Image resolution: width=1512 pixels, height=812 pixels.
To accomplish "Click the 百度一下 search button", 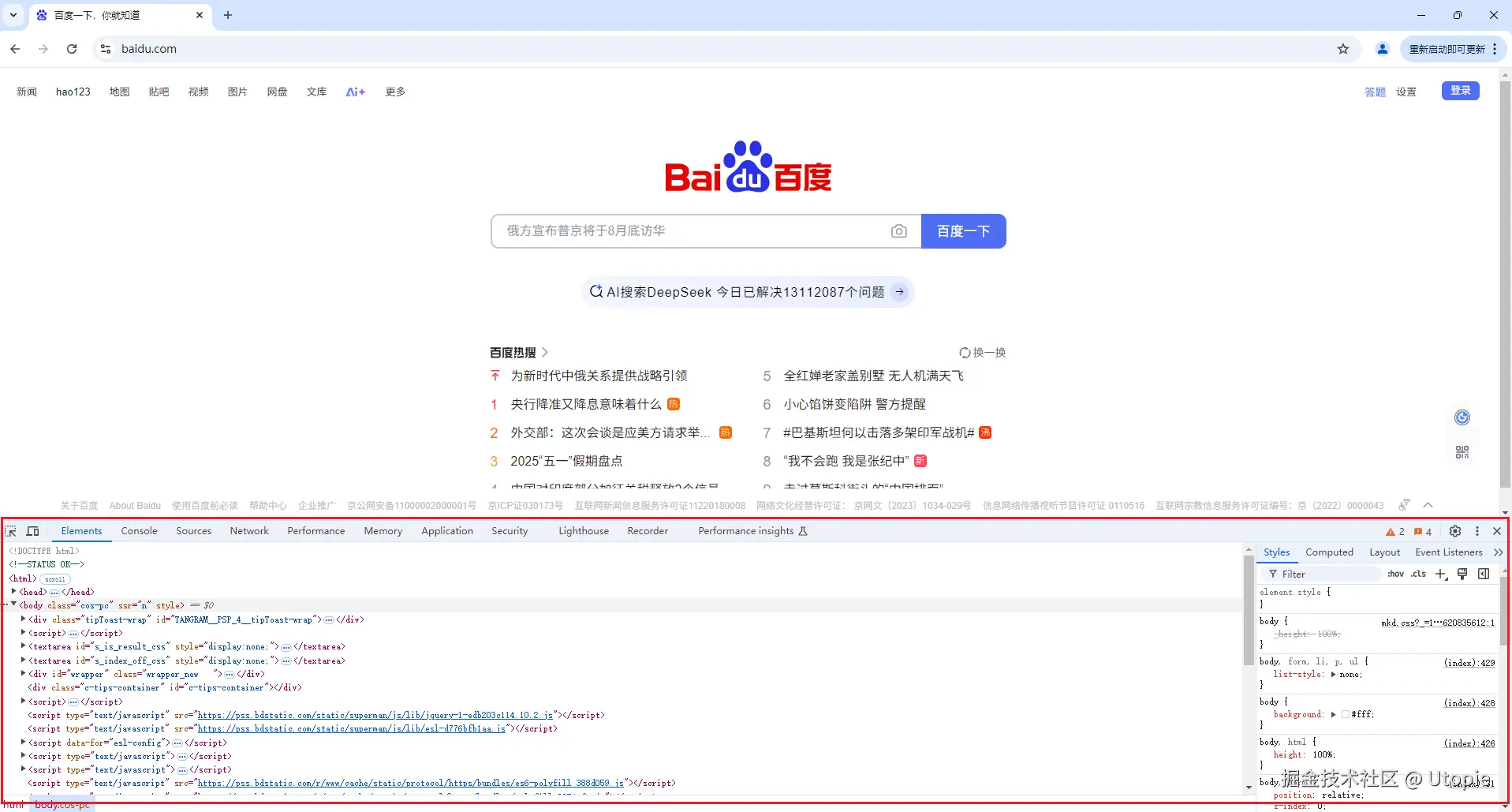I will click(963, 231).
